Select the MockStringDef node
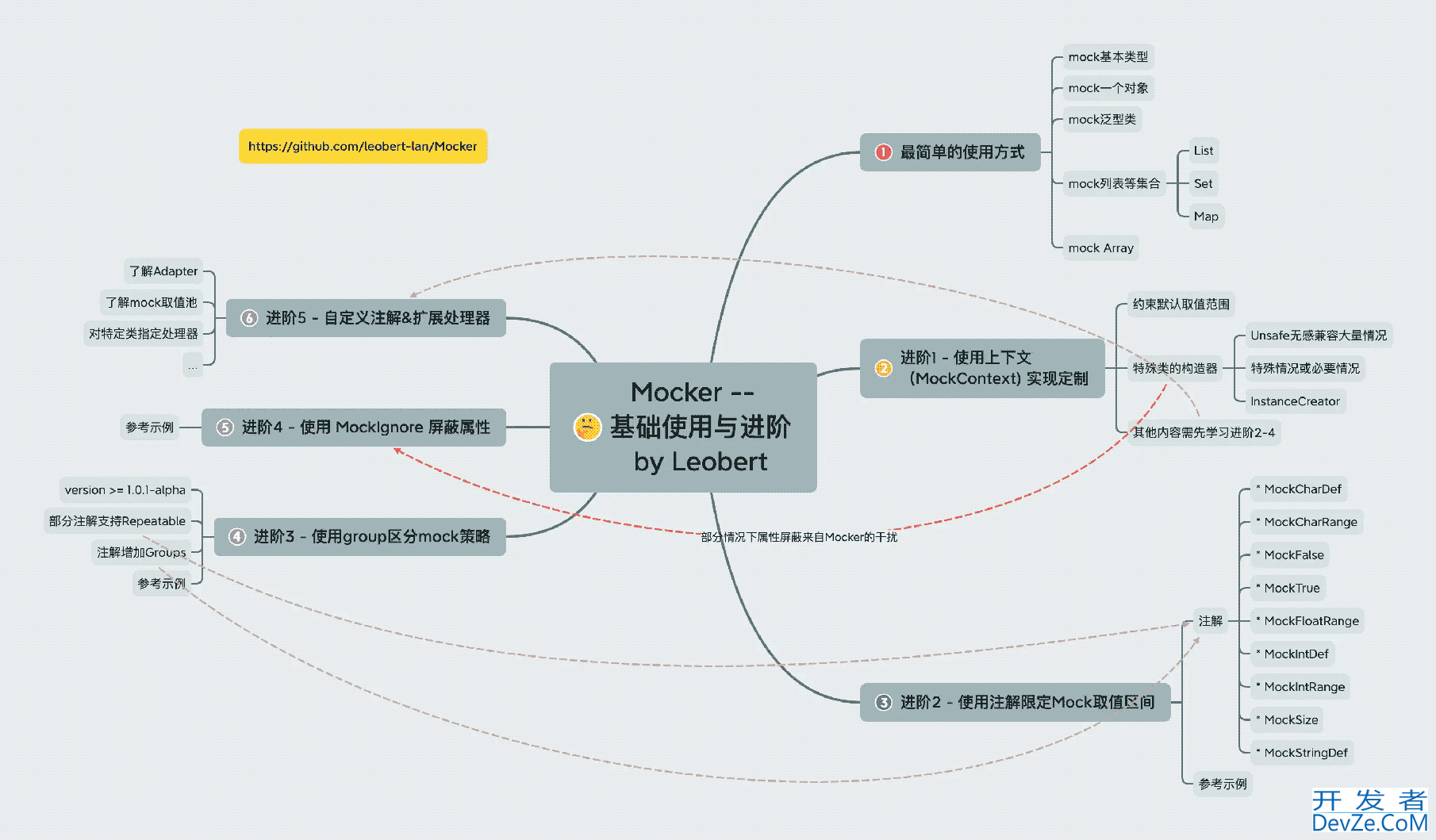The image size is (1436, 840). [1302, 753]
